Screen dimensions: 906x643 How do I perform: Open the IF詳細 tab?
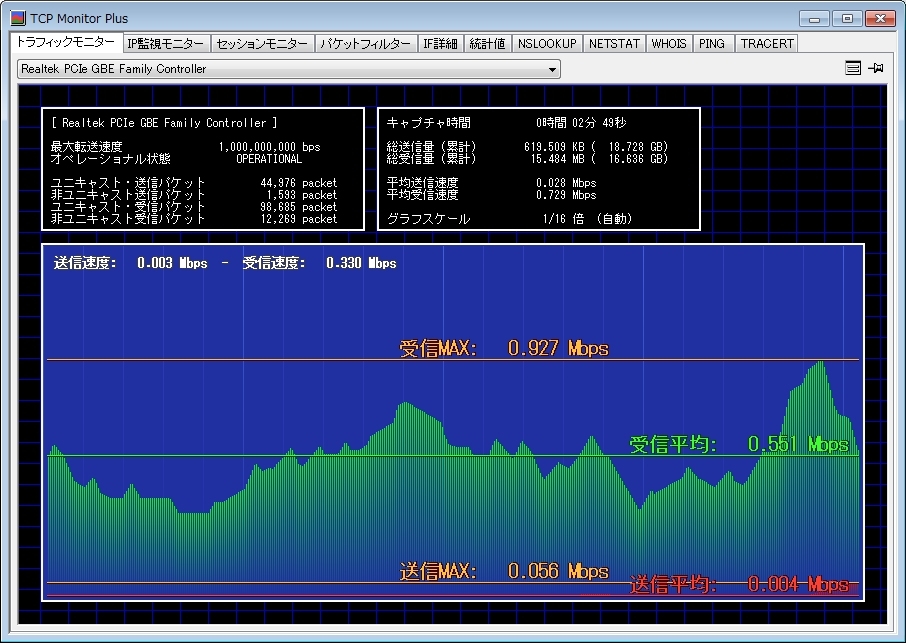pos(440,44)
